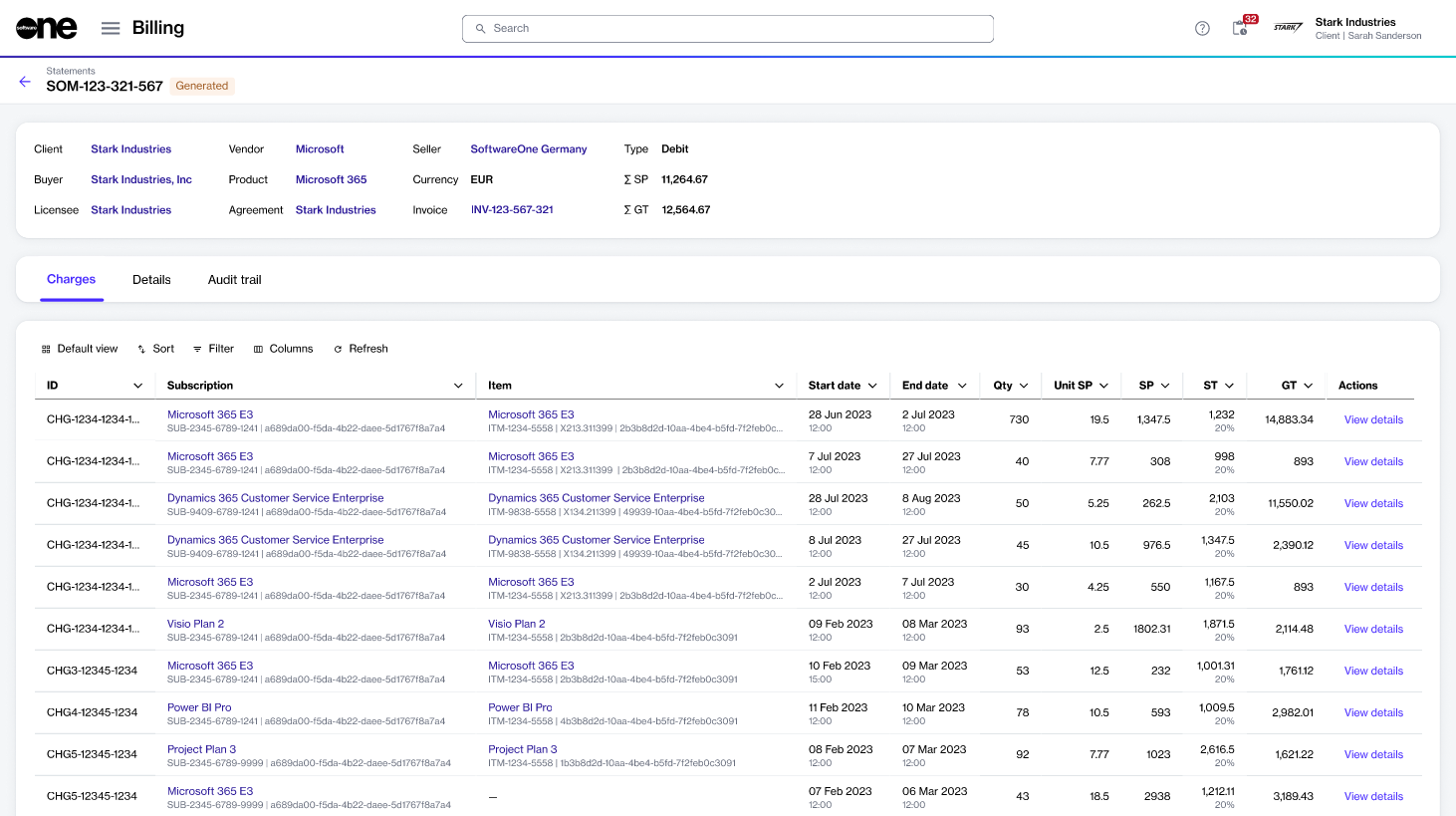Expand the GT column chevron
The image size is (1456, 816).
1308,386
